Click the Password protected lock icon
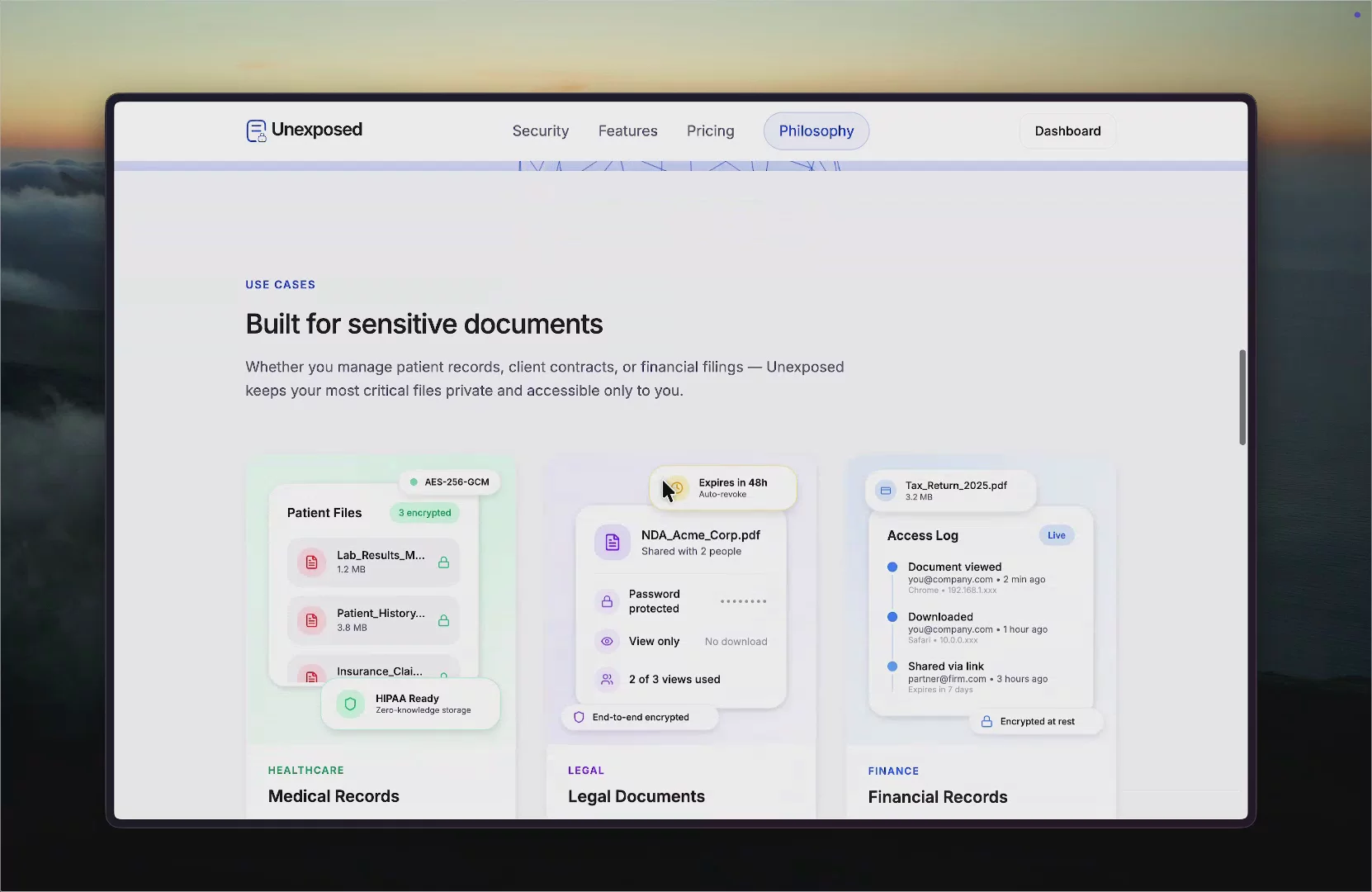This screenshot has height=892, width=1372. coord(607,601)
